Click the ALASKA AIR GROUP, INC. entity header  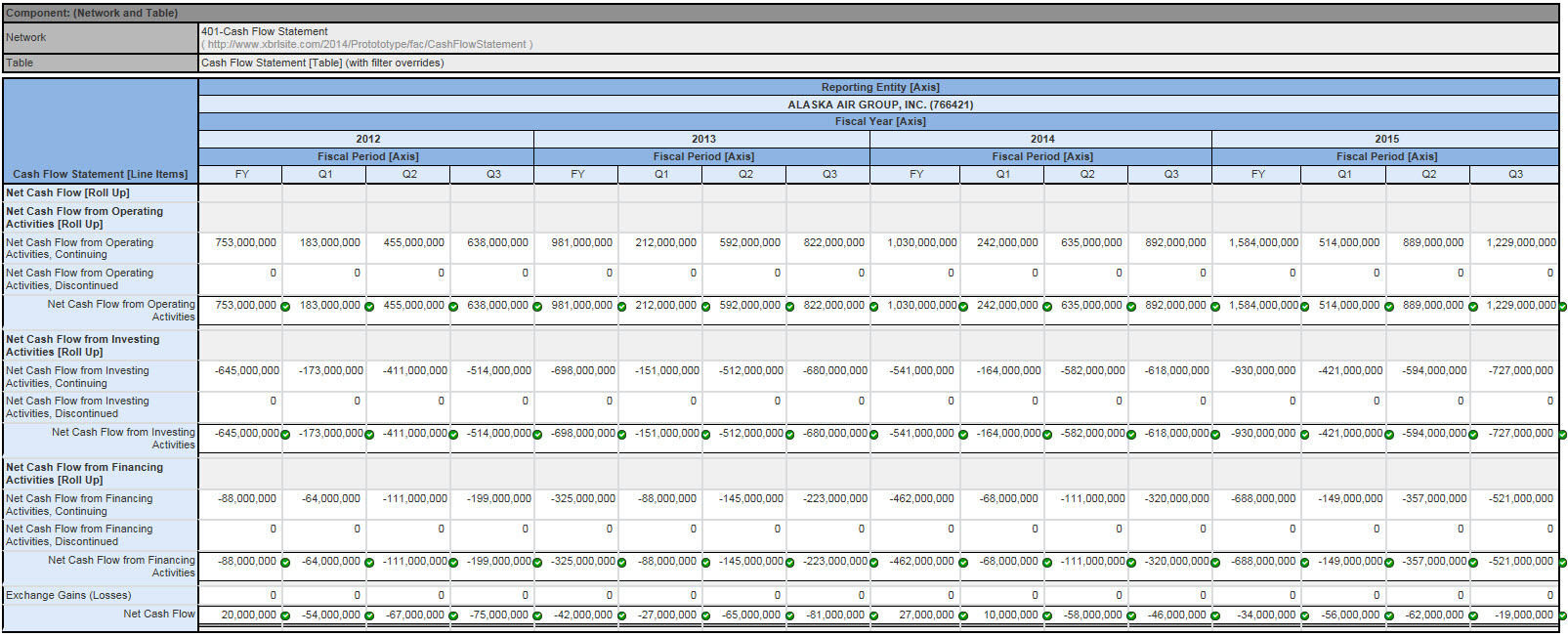pyautogui.click(x=879, y=105)
